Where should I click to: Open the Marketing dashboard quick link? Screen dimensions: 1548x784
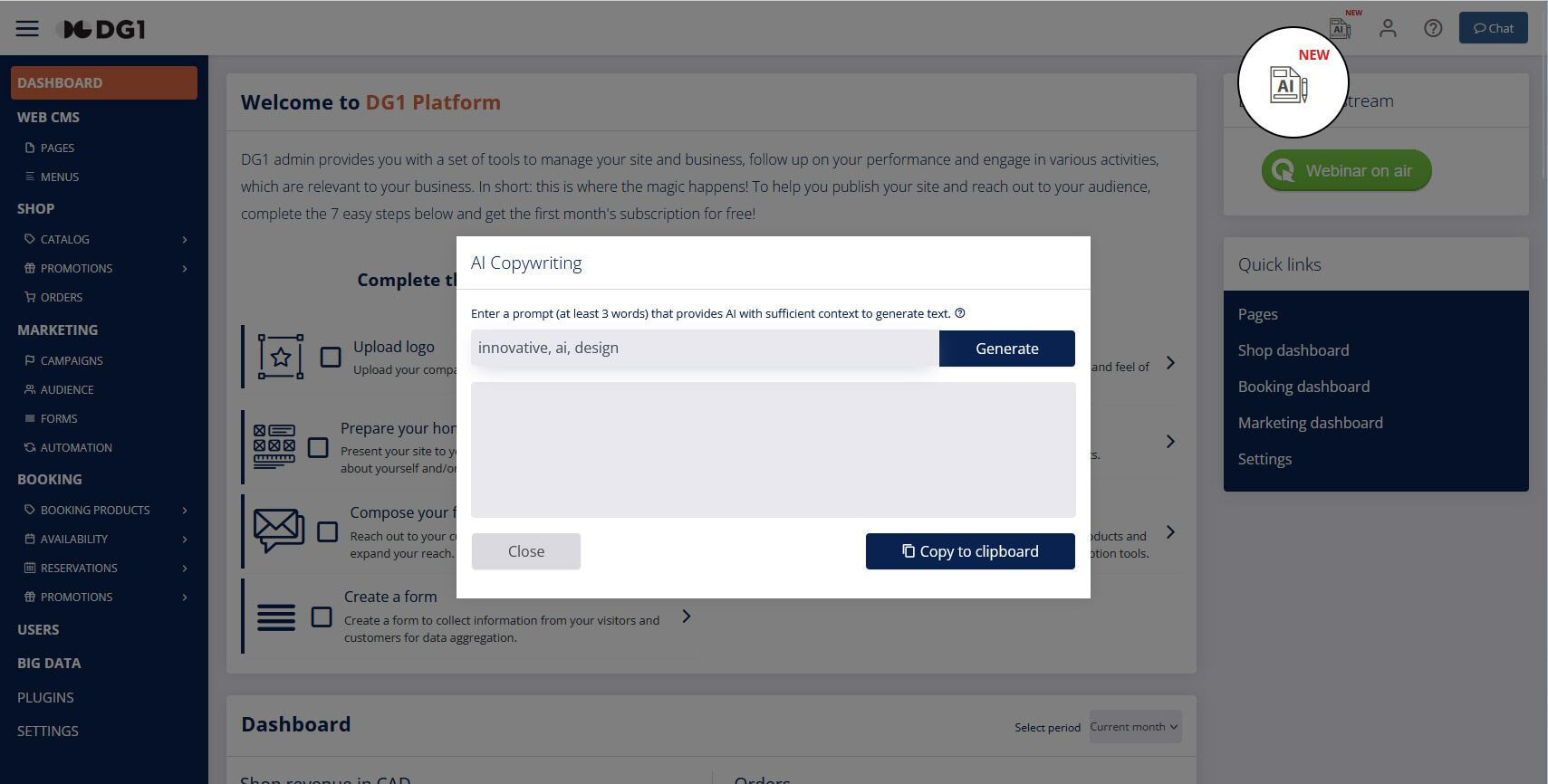coord(1311,423)
